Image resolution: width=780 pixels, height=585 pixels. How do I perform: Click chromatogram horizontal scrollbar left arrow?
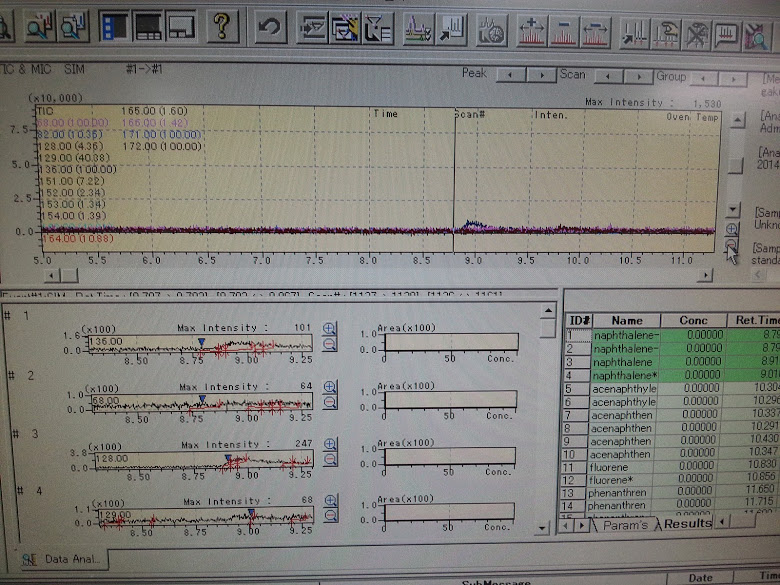click(x=51, y=275)
